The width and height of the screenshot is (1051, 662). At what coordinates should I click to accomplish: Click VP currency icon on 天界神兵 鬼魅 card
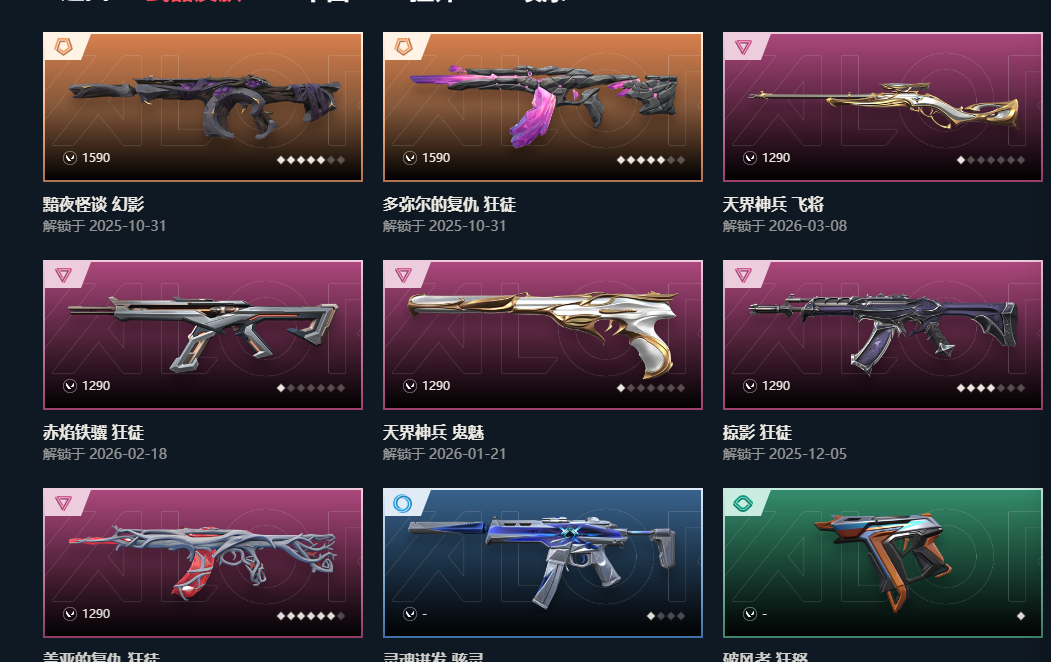(410, 386)
